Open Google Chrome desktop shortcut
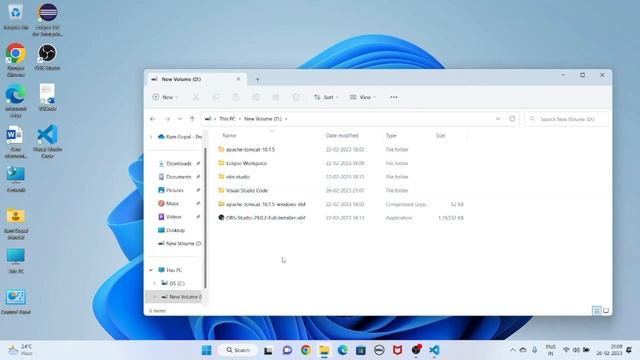 coord(16,60)
